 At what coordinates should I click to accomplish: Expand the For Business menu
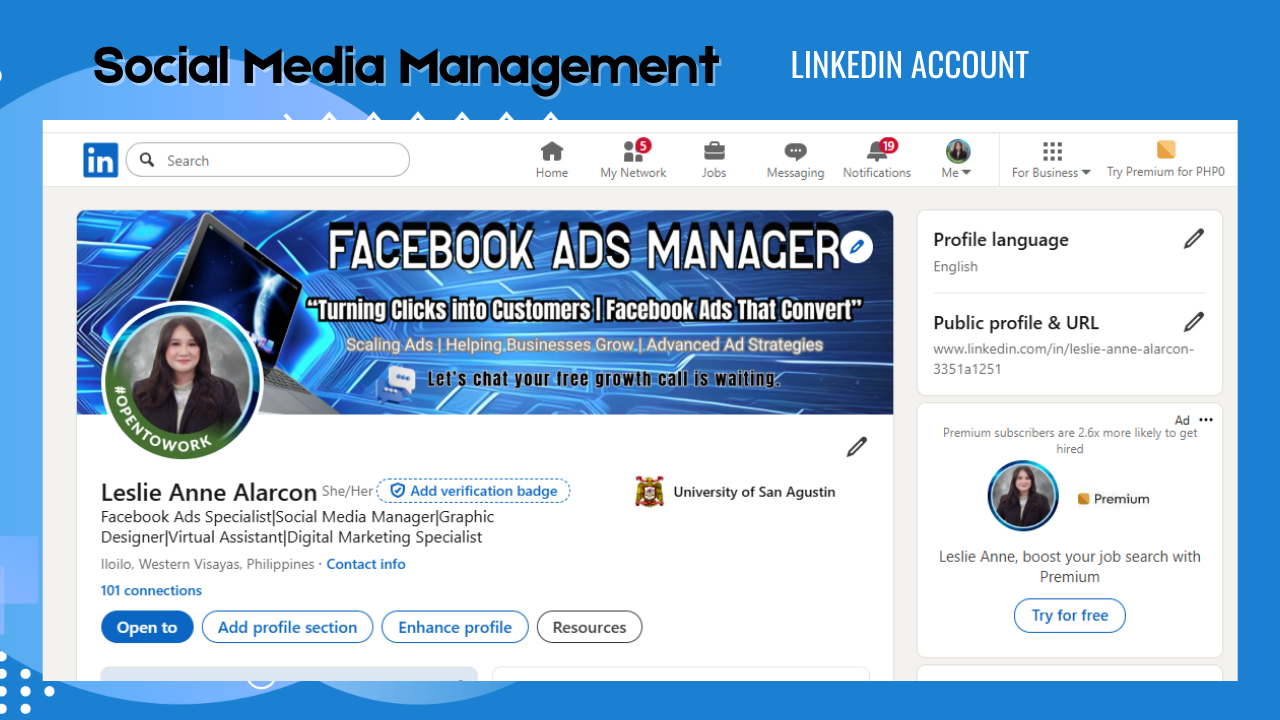(1051, 160)
